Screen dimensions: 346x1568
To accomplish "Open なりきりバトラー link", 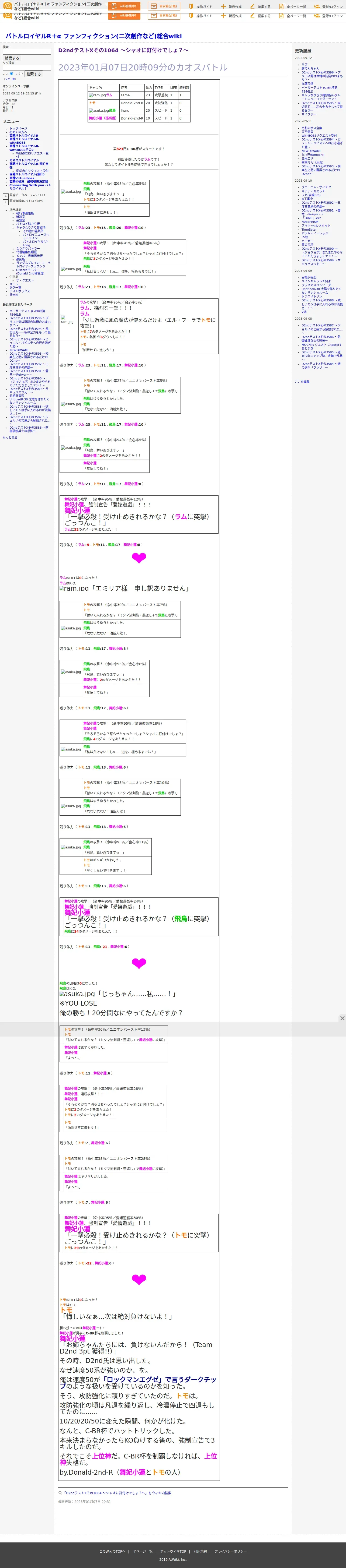I will [x=27, y=248].
